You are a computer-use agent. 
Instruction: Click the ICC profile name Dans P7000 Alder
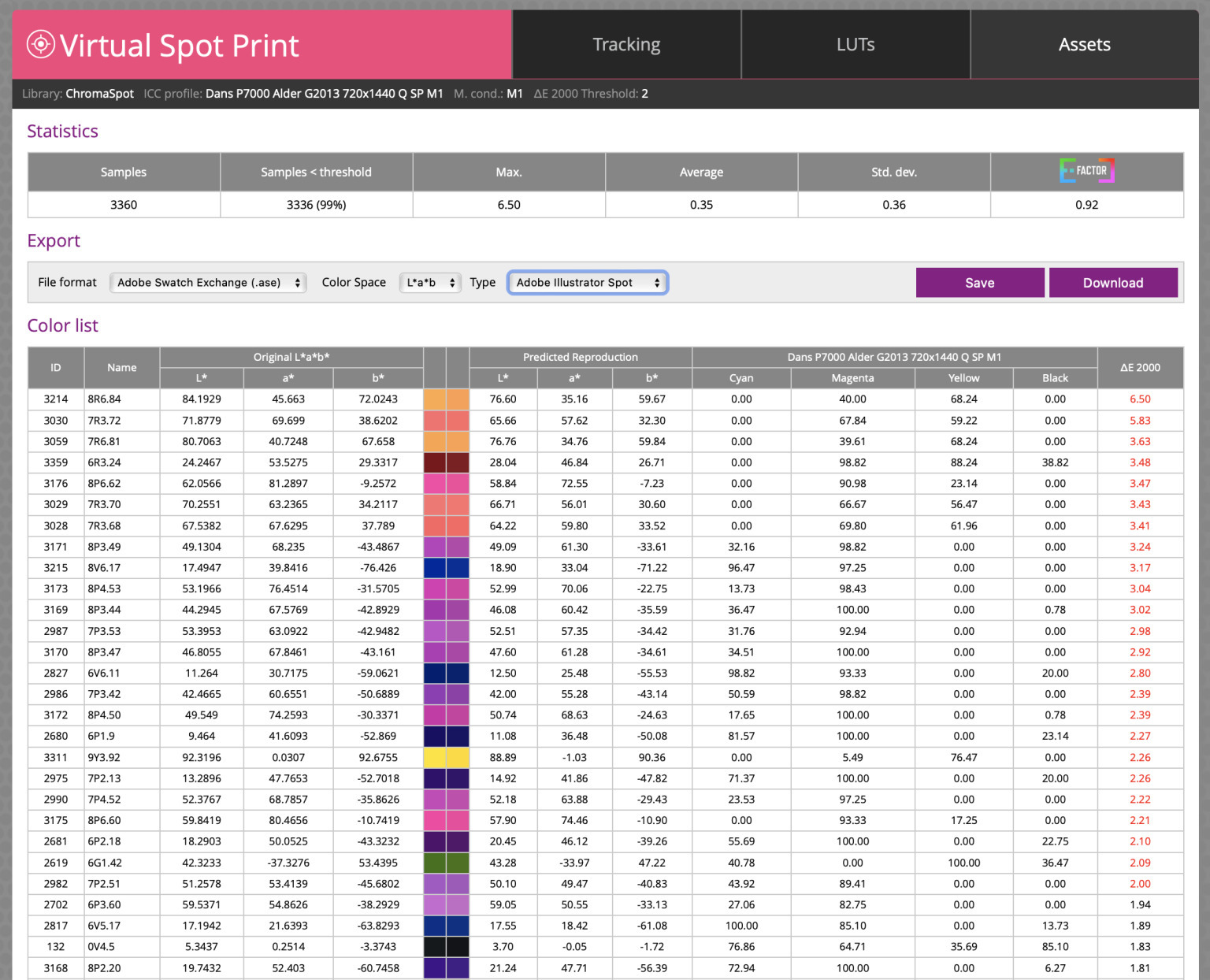point(324,94)
